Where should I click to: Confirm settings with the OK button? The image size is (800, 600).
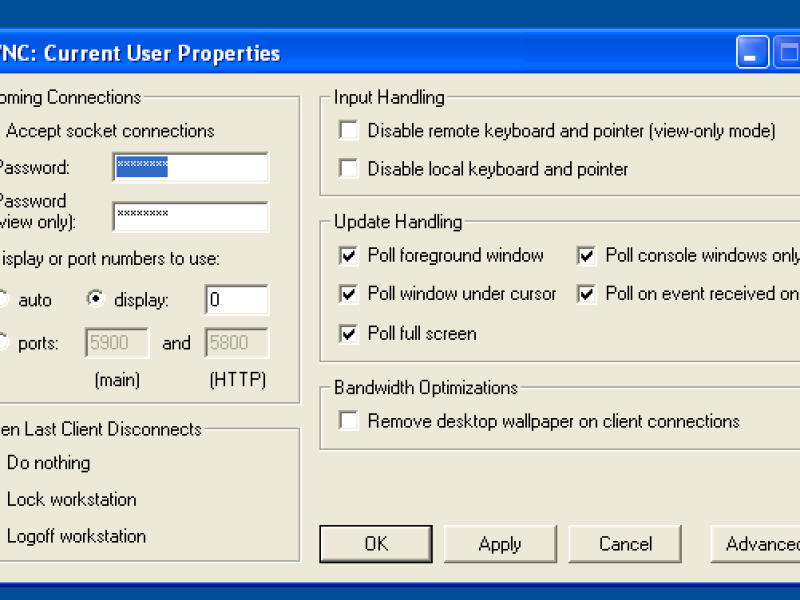376,544
